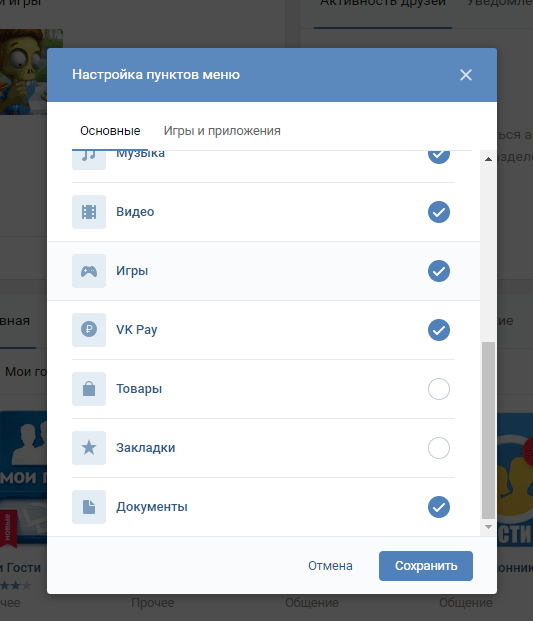This screenshot has width=533, height=621.
Task: Disable the VK Pay checkbox
Action: point(439,330)
